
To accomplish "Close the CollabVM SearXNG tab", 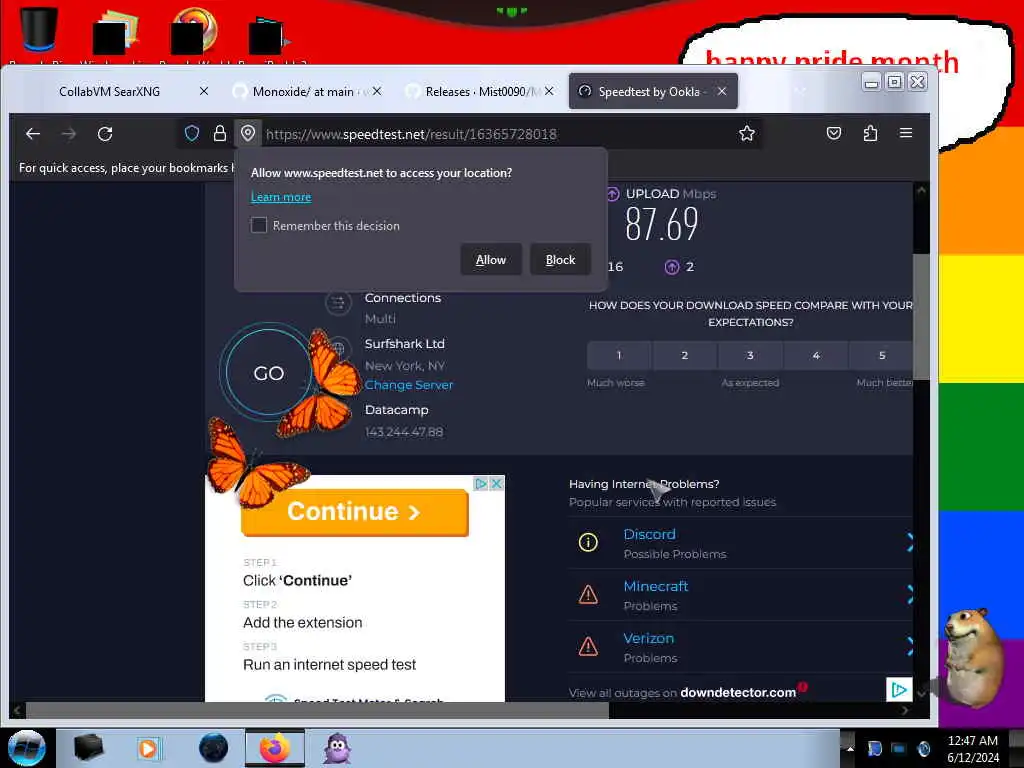I will point(204,91).
